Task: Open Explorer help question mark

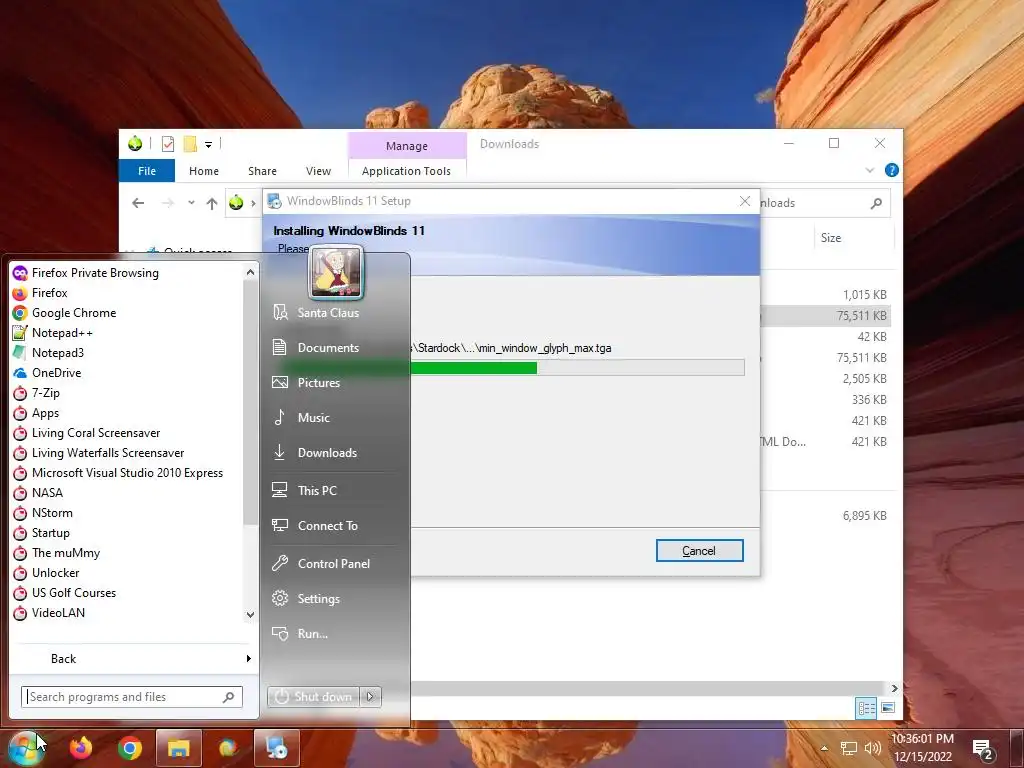Action: pos(891,170)
